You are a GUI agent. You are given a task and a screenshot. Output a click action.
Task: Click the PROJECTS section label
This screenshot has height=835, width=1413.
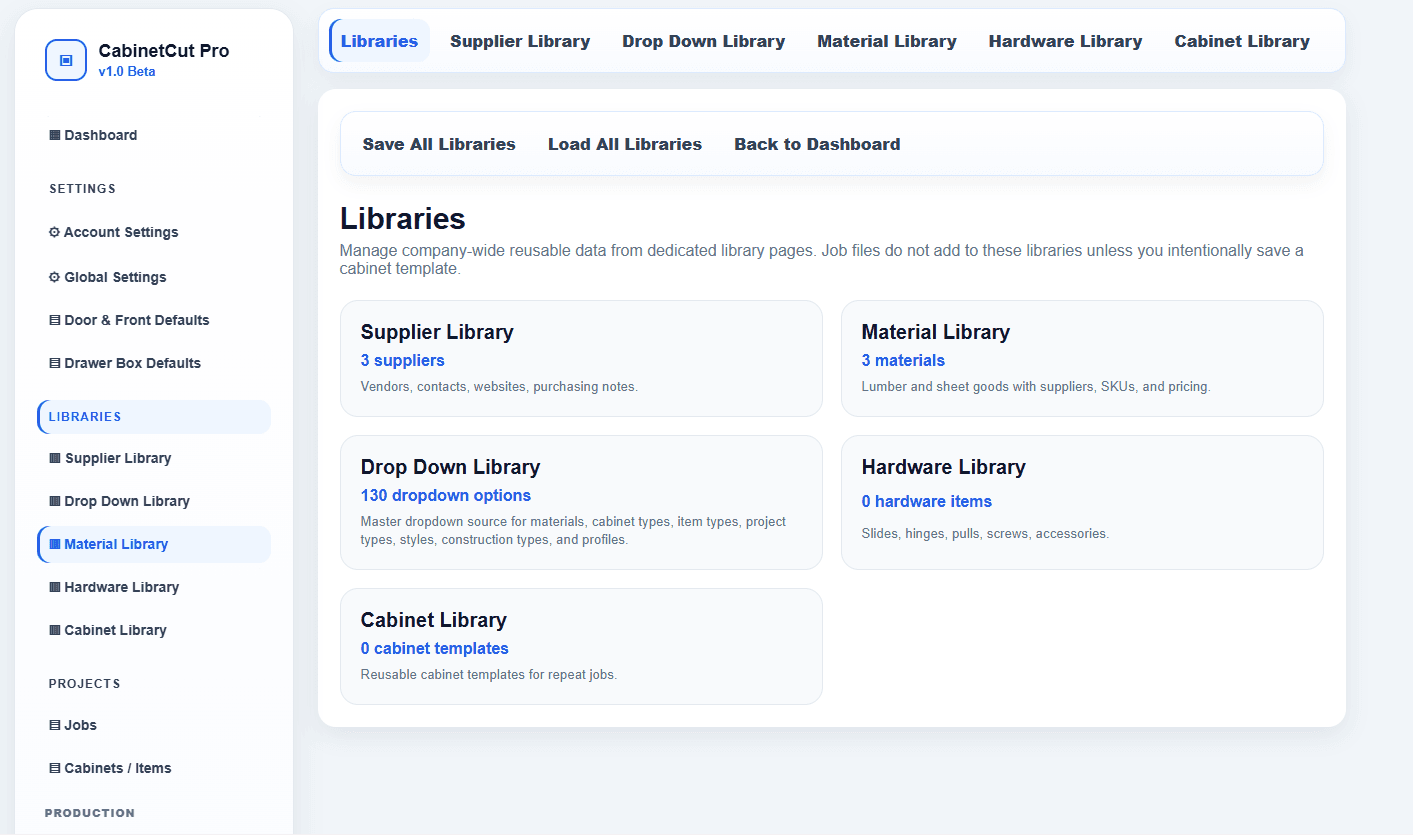pyautogui.click(x=85, y=684)
